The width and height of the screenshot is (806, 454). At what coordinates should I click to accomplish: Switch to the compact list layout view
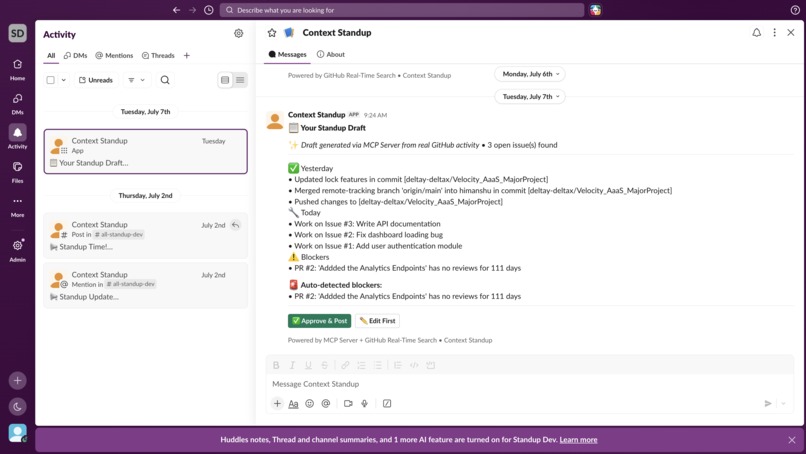pos(240,80)
